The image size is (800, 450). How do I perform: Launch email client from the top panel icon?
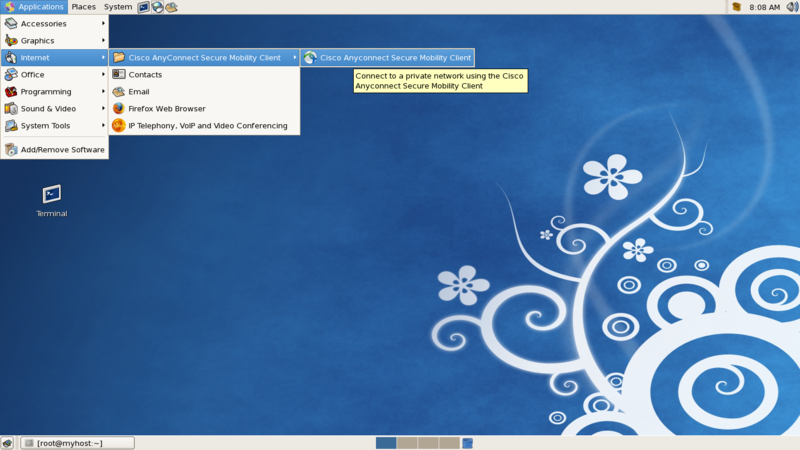click(171, 7)
